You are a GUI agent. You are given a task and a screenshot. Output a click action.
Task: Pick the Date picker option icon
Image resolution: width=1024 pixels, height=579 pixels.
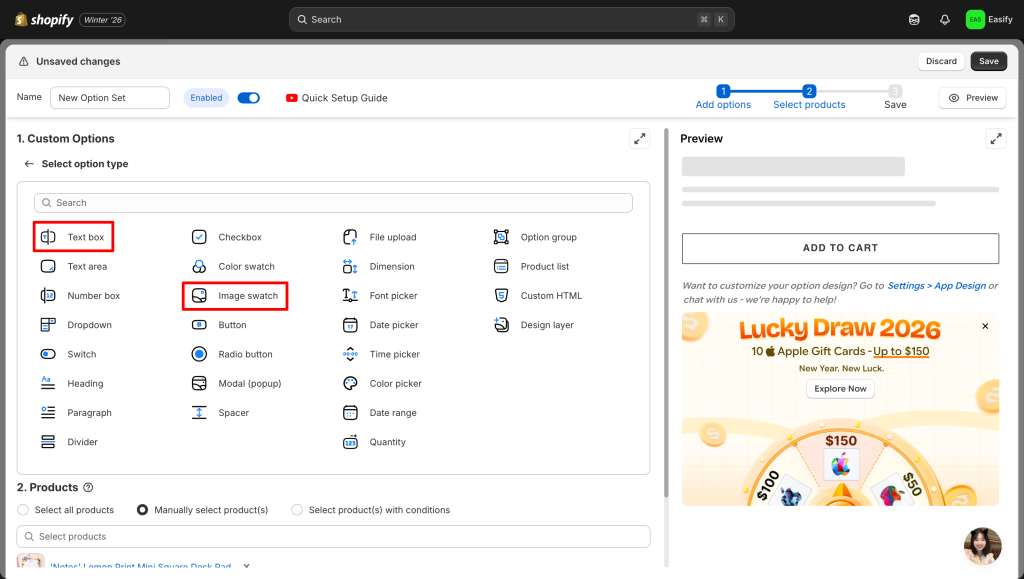pyautogui.click(x=350, y=325)
